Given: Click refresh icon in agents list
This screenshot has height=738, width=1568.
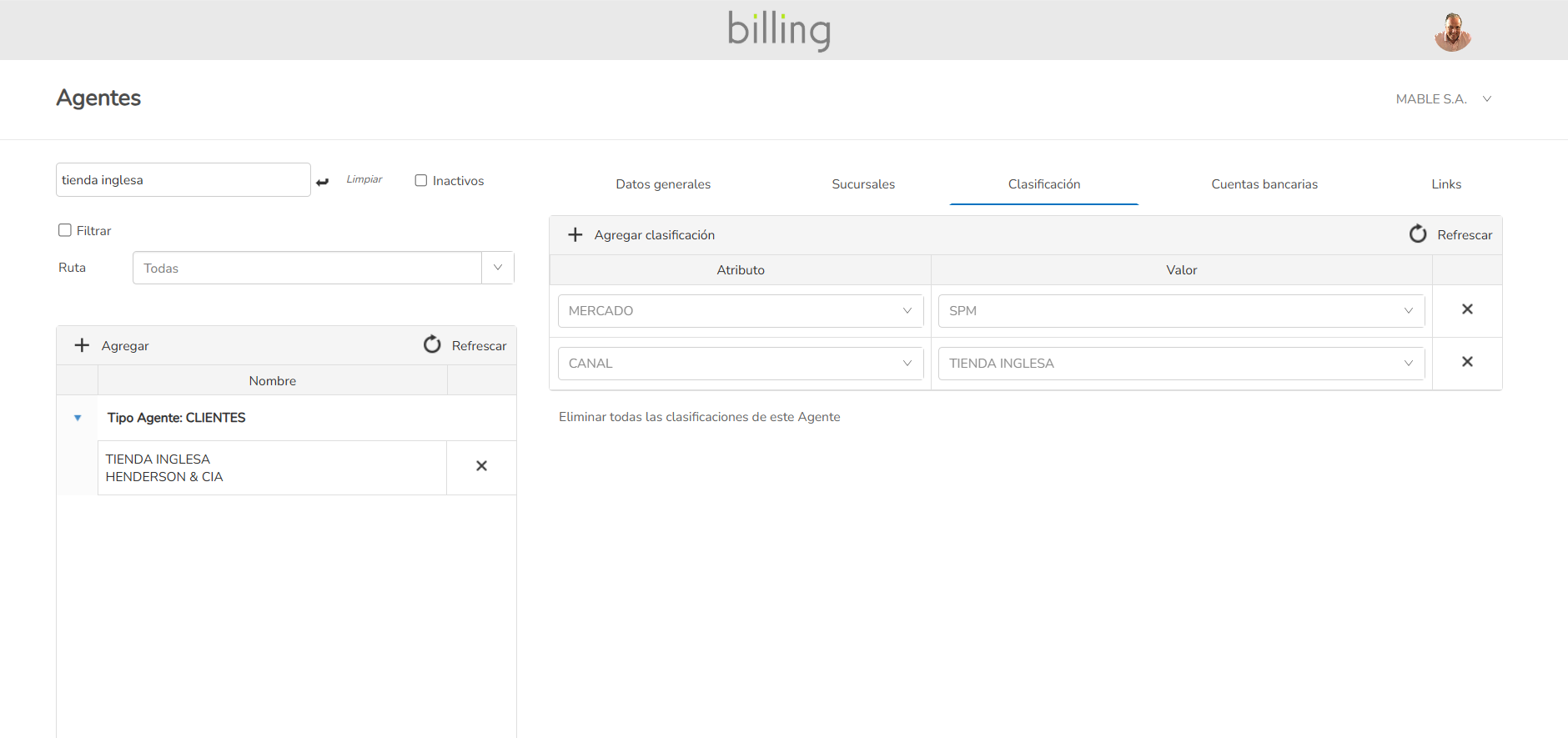Looking at the screenshot, I should click(432, 344).
